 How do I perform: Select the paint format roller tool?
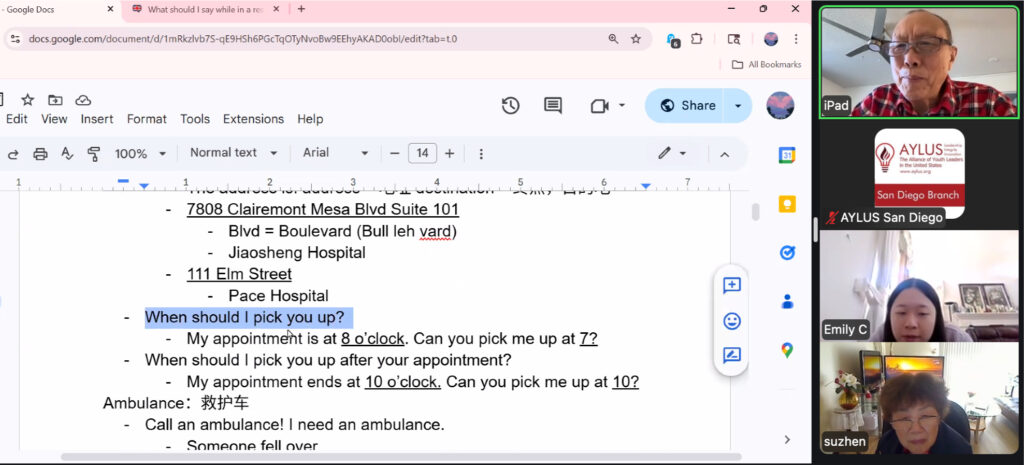point(94,154)
